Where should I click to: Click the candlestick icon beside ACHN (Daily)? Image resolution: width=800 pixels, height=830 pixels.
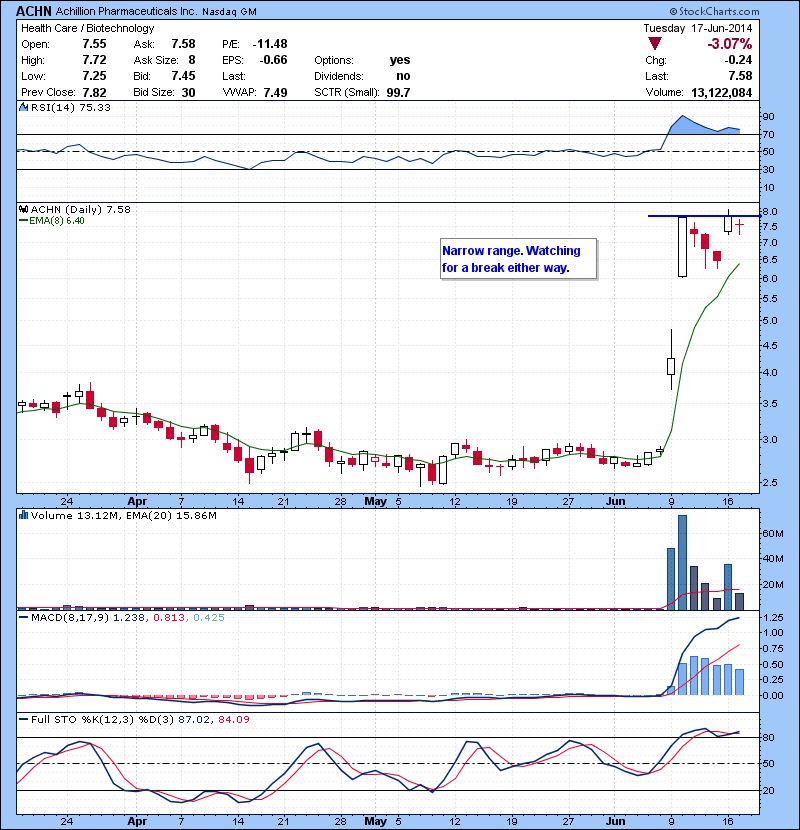[x=23, y=209]
